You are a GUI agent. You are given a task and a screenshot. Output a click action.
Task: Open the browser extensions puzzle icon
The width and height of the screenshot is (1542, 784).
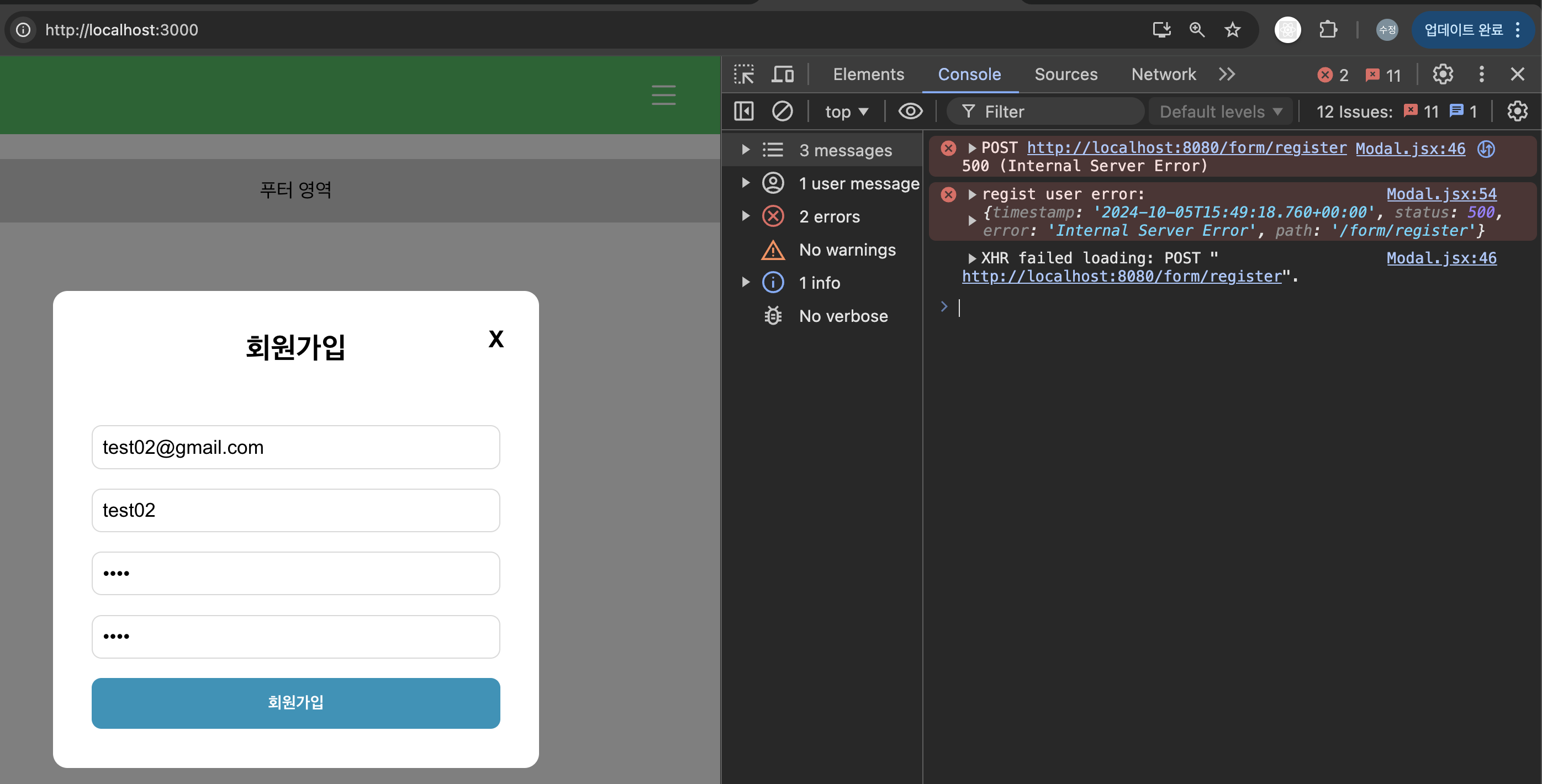click(x=1328, y=29)
